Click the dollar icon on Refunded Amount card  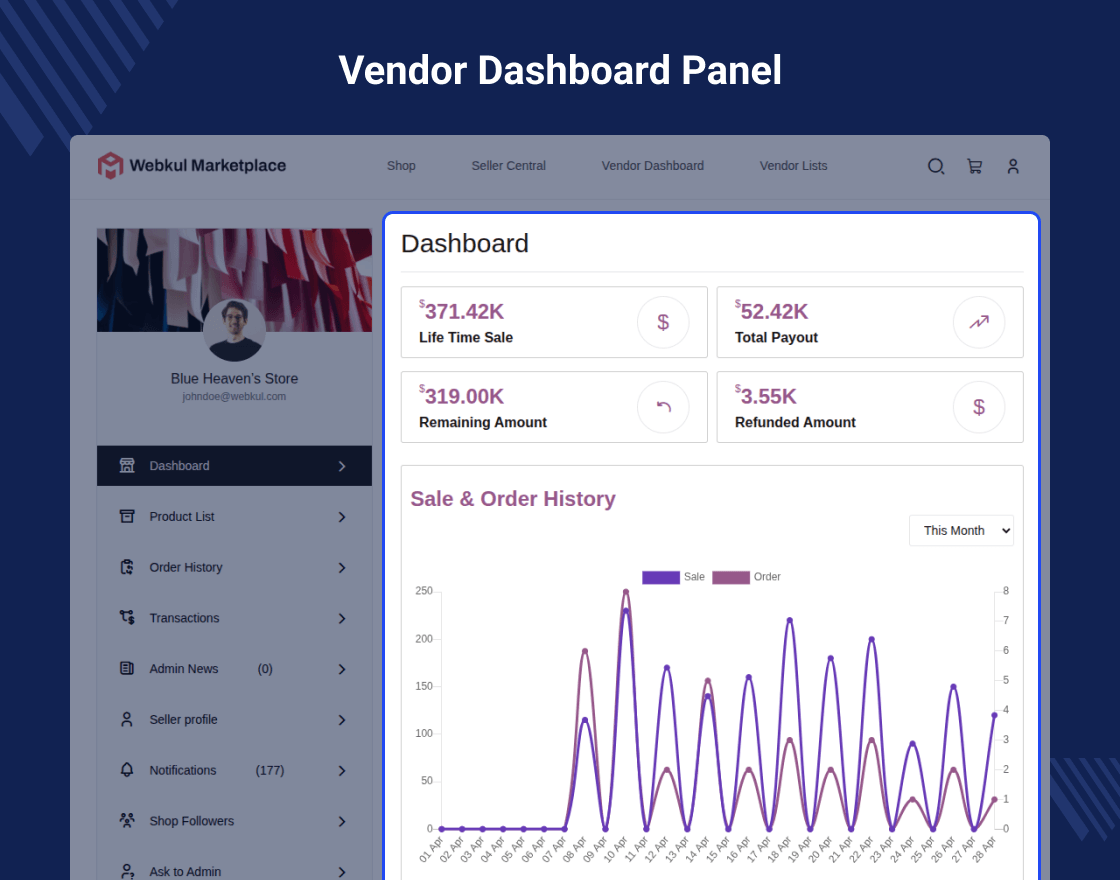(x=979, y=407)
